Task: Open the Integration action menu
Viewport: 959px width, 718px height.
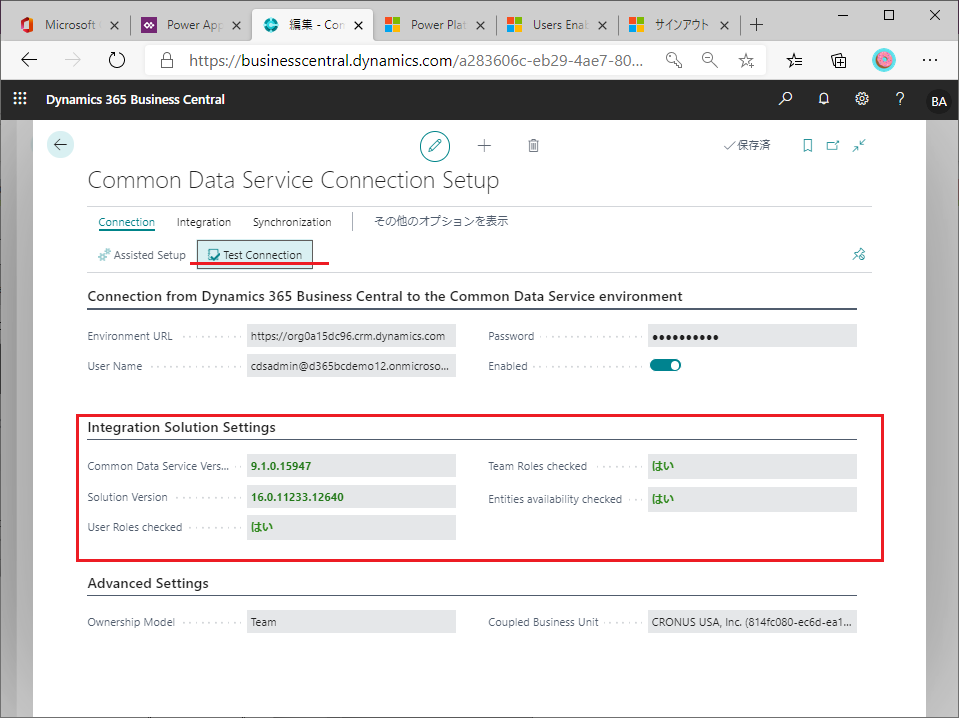Action: tap(204, 222)
